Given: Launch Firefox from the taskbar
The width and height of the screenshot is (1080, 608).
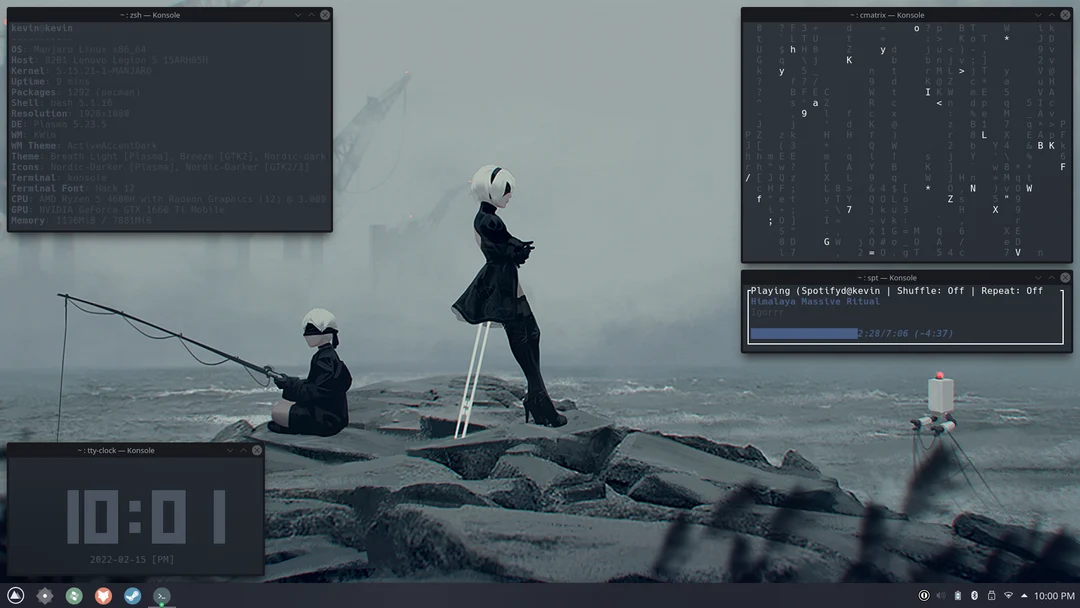Looking at the screenshot, I should pos(103,595).
